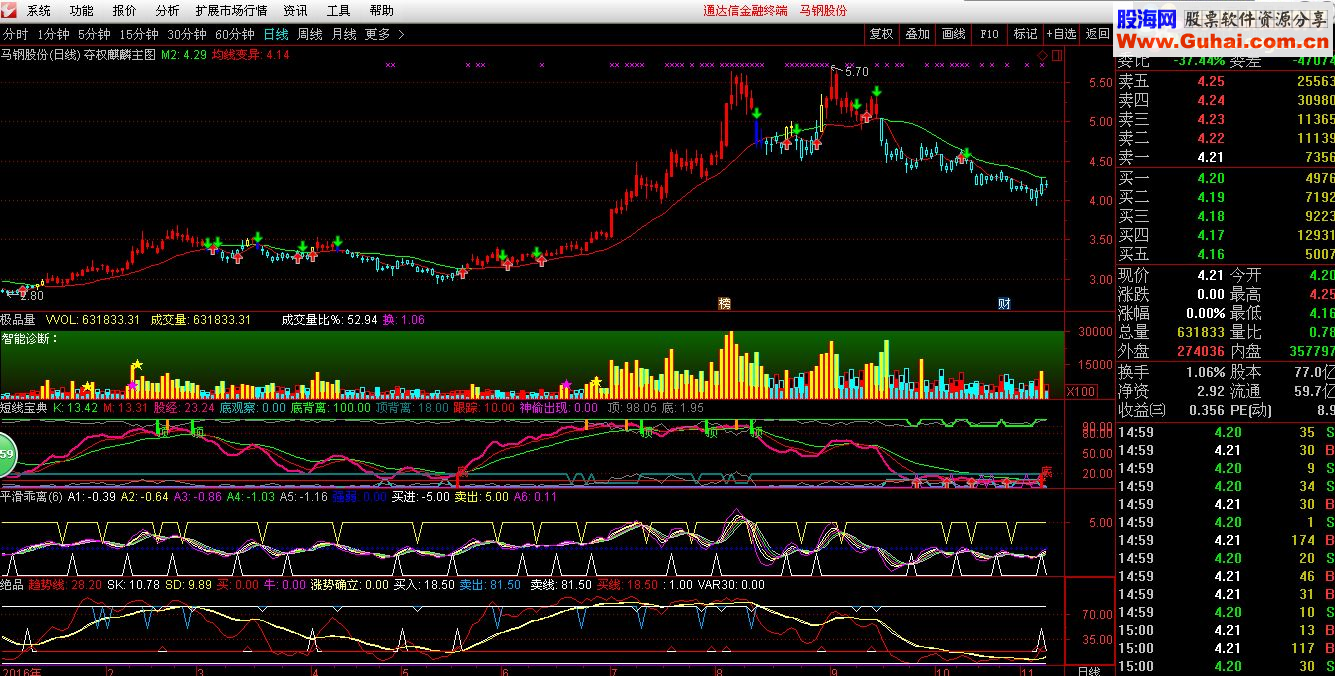Click the 日线 corner tab on the date axis
Viewport: 1335px width, 676px height.
click(1089, 670)
